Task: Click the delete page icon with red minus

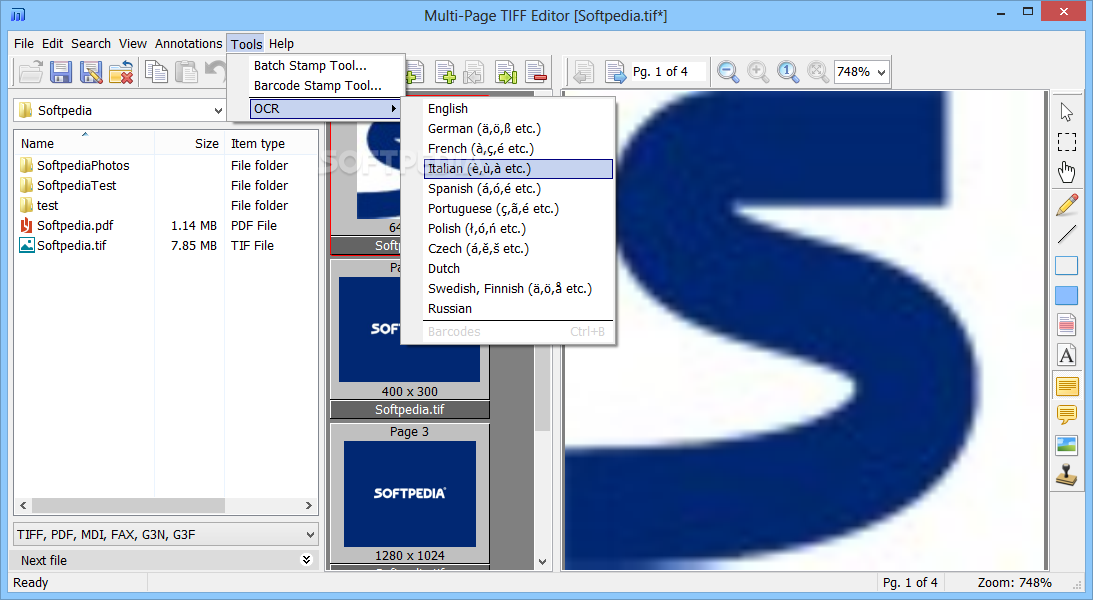Action: pyautogui.click(x=535, y=72)
